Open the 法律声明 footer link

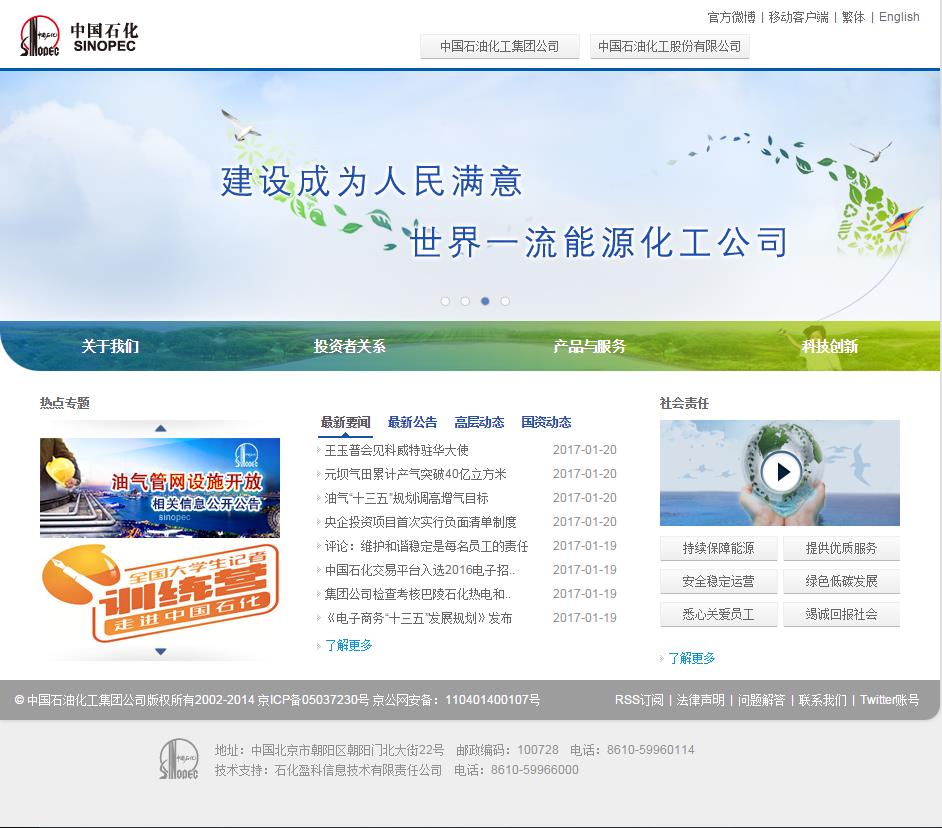[x=700, y=700]
